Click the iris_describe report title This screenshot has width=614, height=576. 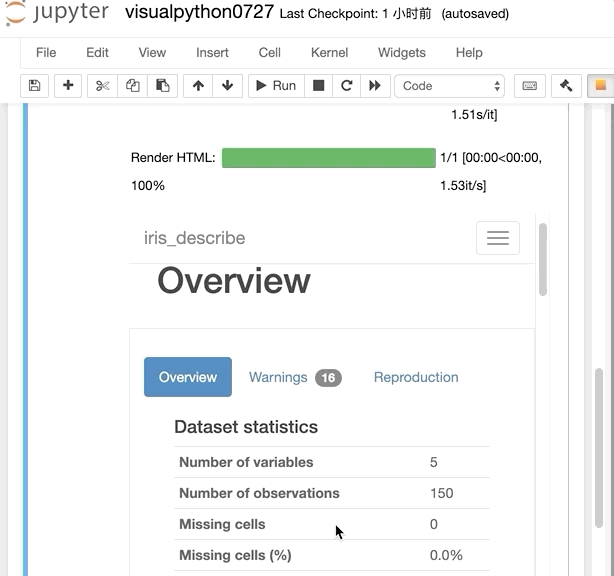[194, 238]
